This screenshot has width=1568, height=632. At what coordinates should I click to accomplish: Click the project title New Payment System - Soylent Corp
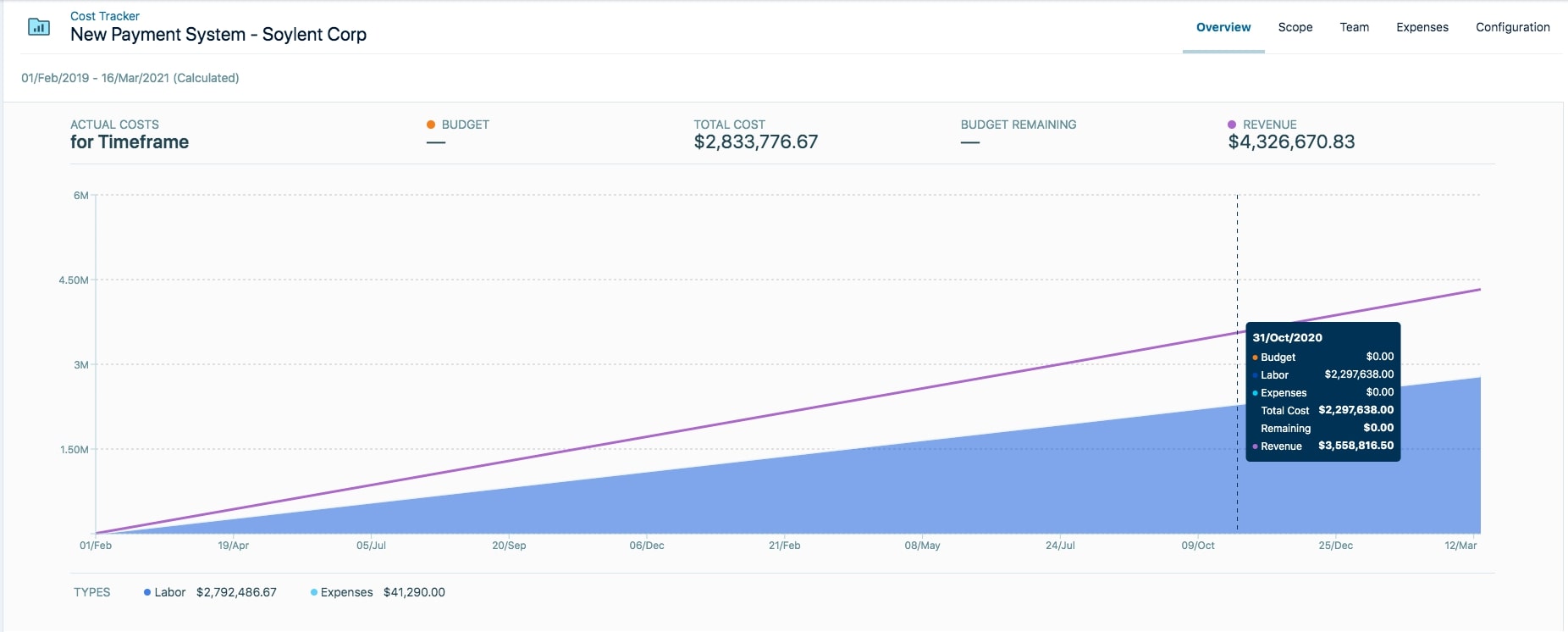(218, 35)
